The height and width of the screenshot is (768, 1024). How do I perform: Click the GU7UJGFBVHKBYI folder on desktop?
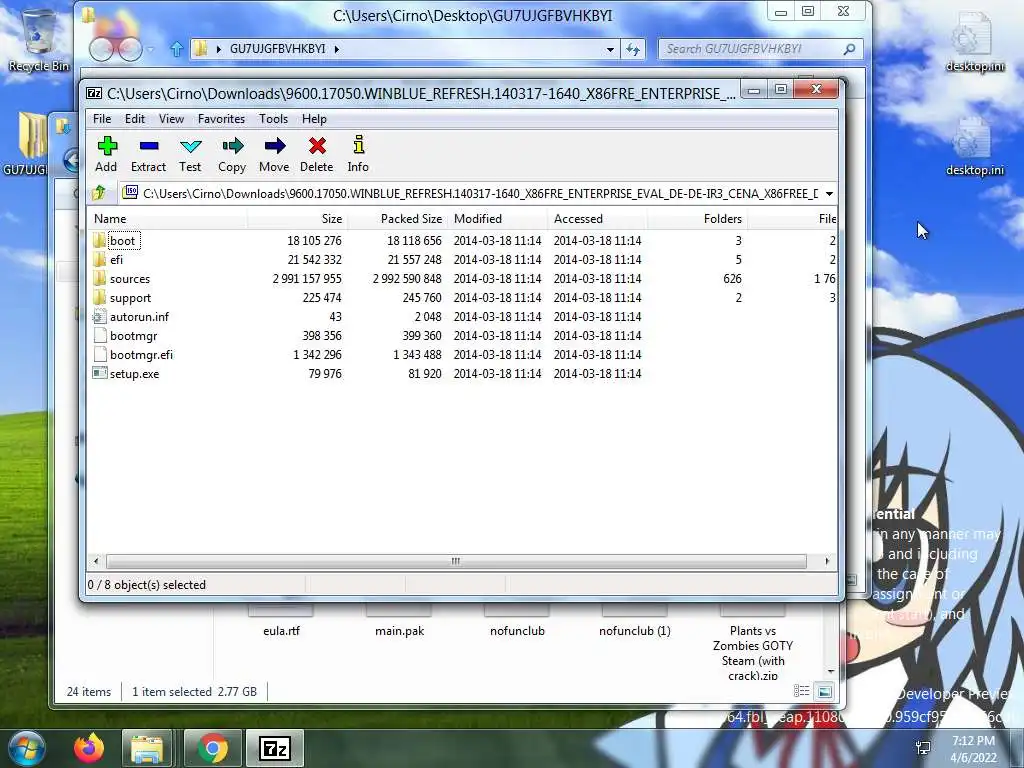25,145
